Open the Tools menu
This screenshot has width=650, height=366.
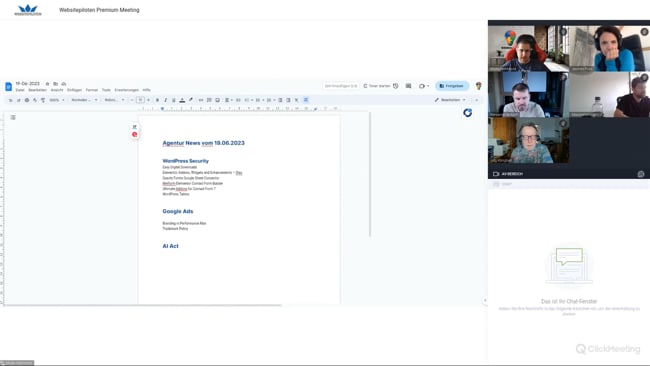click(106, 90)
